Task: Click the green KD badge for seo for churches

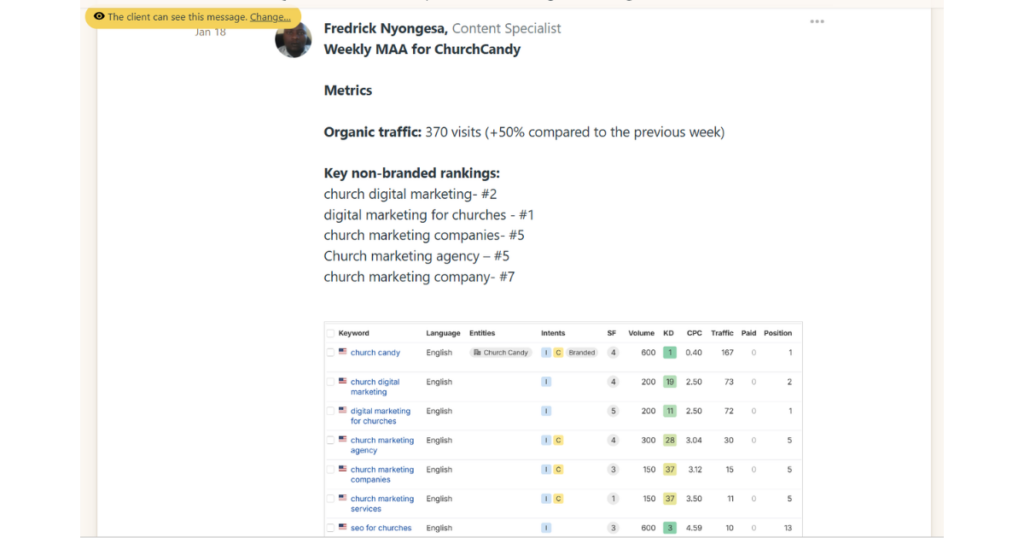Action: pos(669,528)
